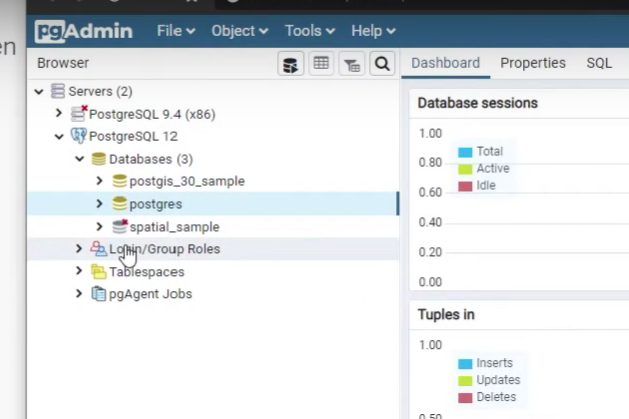Click the Updates legend green swatch
The width and height of the screenshot is (629, 419).
(465, 381)
